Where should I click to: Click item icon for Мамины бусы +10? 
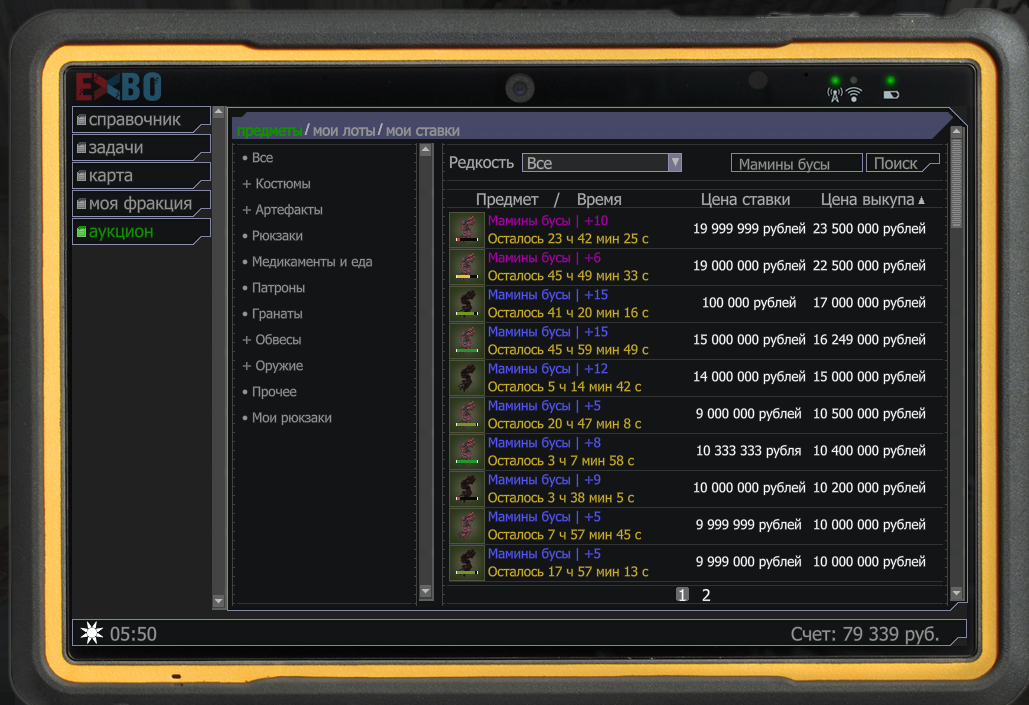467,229
